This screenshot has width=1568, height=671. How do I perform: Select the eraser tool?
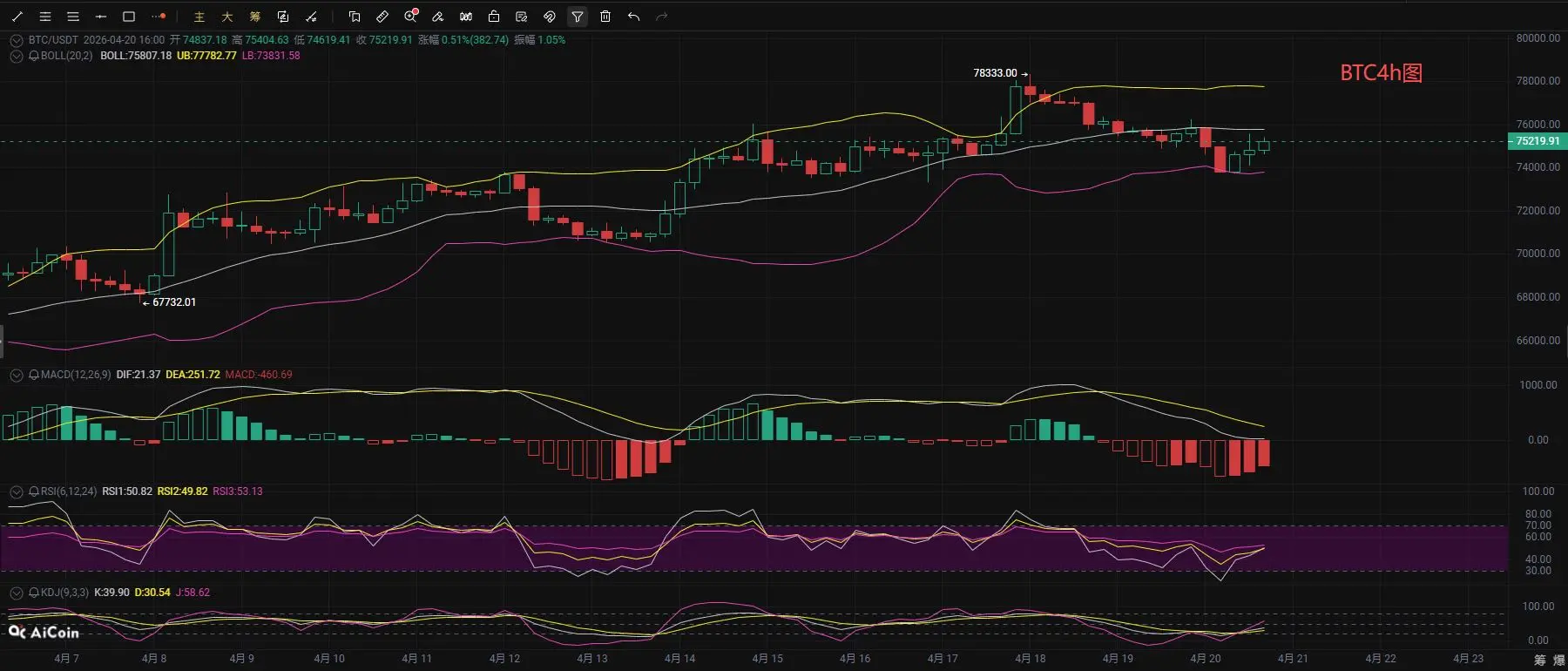(x=438, y=17)
